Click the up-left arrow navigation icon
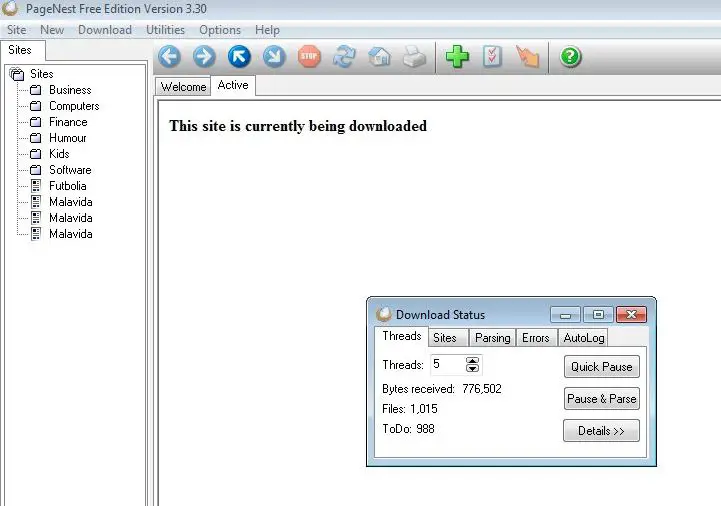721x506 pixels. point(239,57)
